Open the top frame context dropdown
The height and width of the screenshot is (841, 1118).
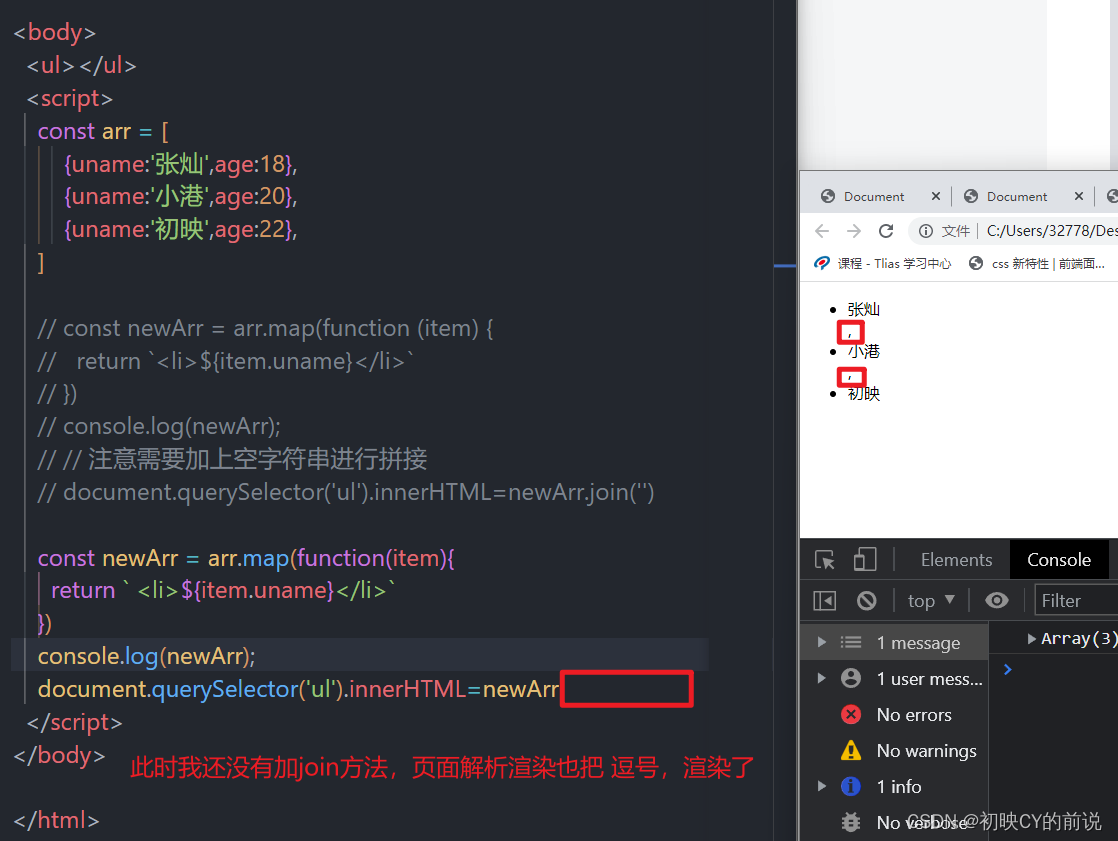click(929, 600)
